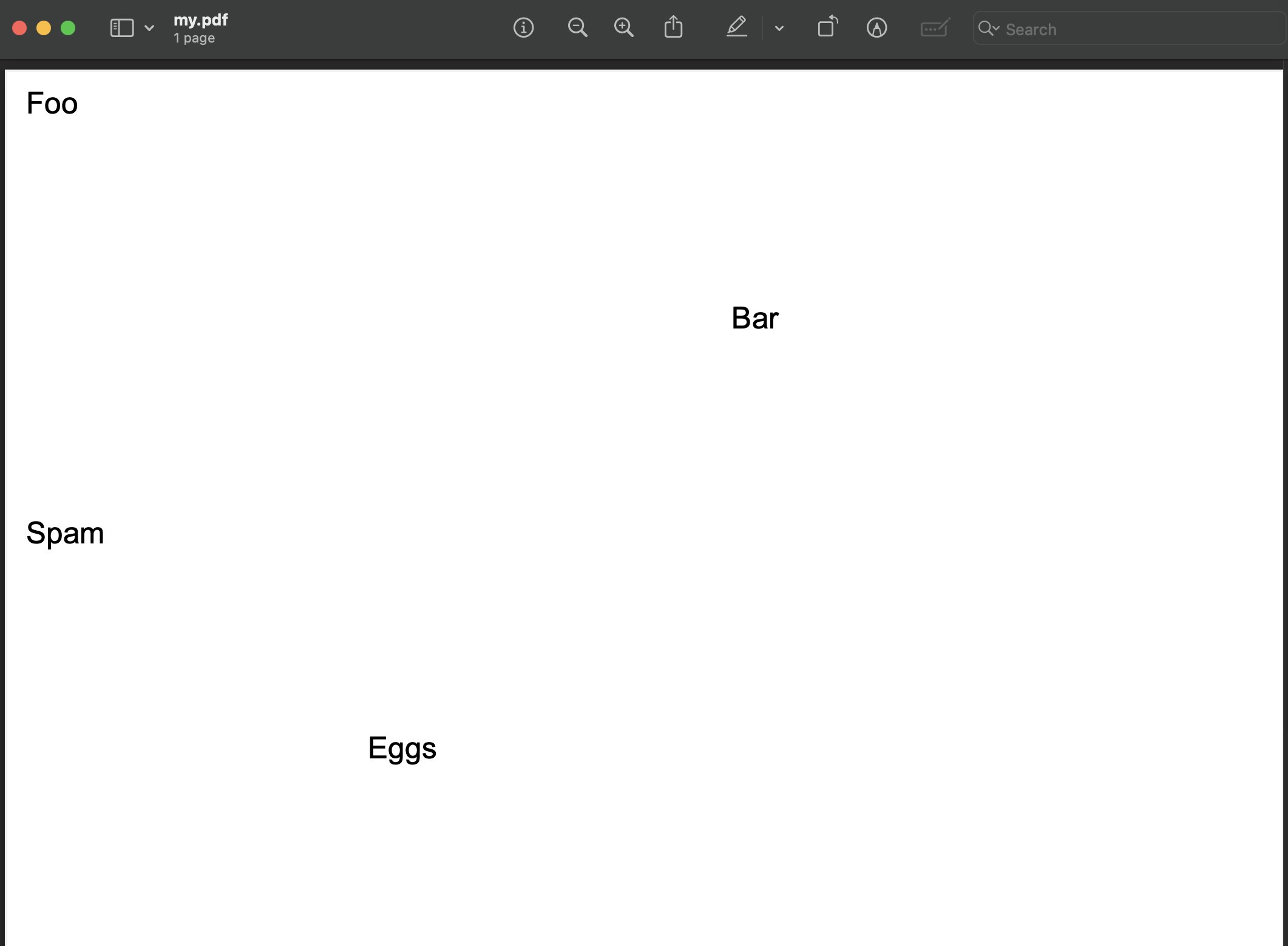Image resolution: width=1288 pixels, height=946 pixels.
Task: Select the word Eggs in the document
Action: point(401,749)
